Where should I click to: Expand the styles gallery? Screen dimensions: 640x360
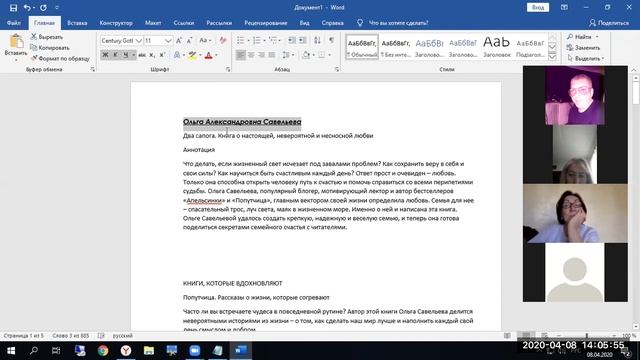(552, 57)
